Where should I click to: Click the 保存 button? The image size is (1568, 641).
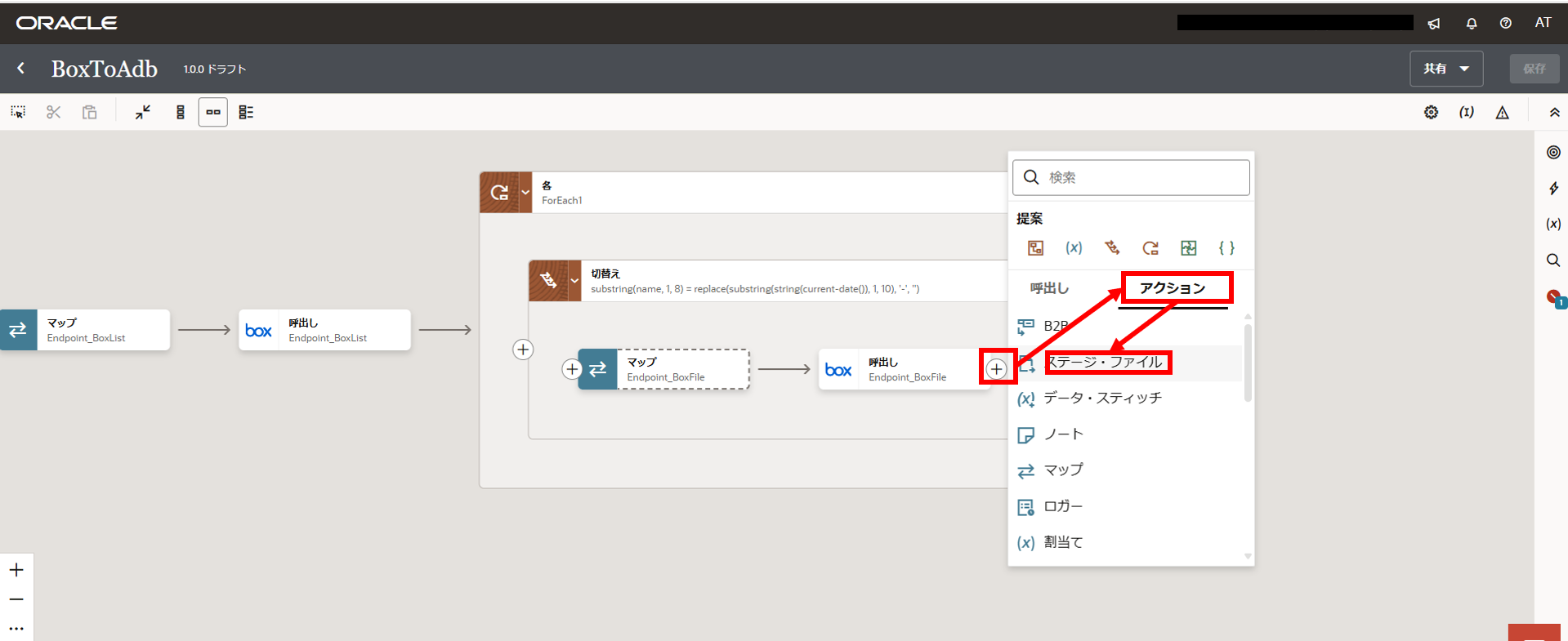[1534, 69]
